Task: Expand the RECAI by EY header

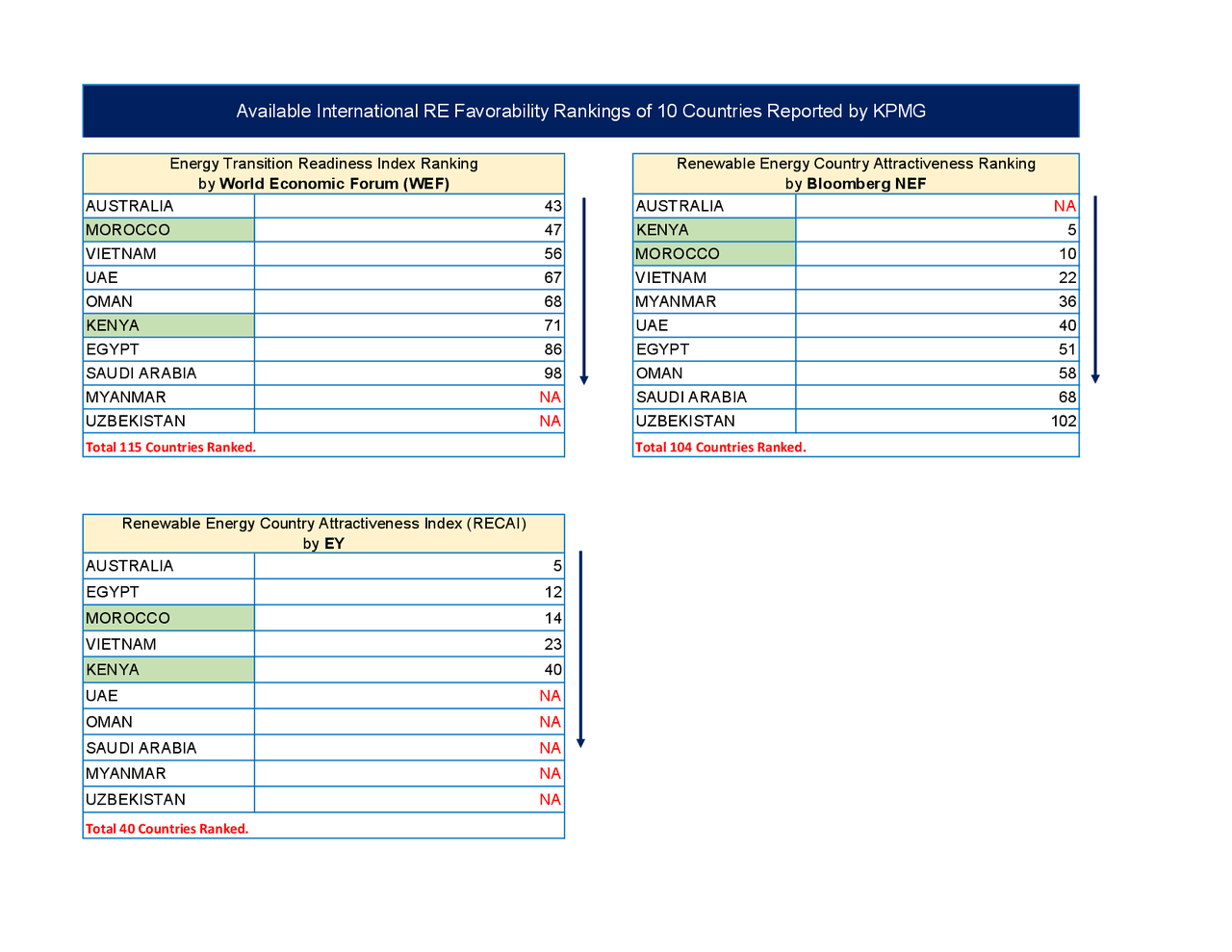Action: coord(323,523)
